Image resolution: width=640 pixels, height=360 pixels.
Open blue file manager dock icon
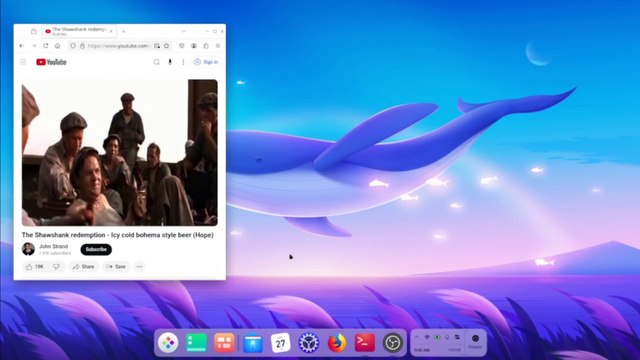click(x=253, y=343)
